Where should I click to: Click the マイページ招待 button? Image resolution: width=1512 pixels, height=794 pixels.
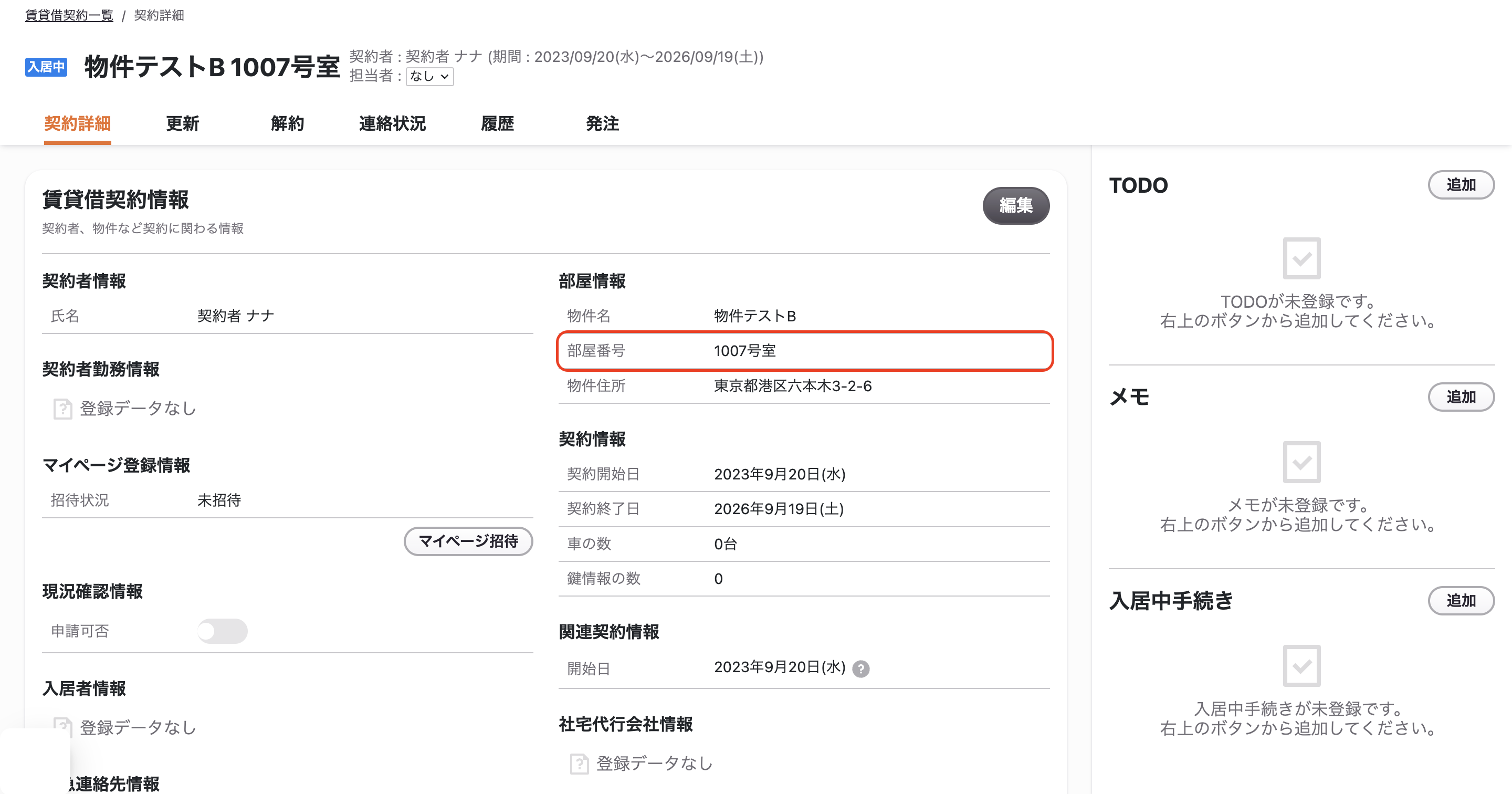coord(468,541)
